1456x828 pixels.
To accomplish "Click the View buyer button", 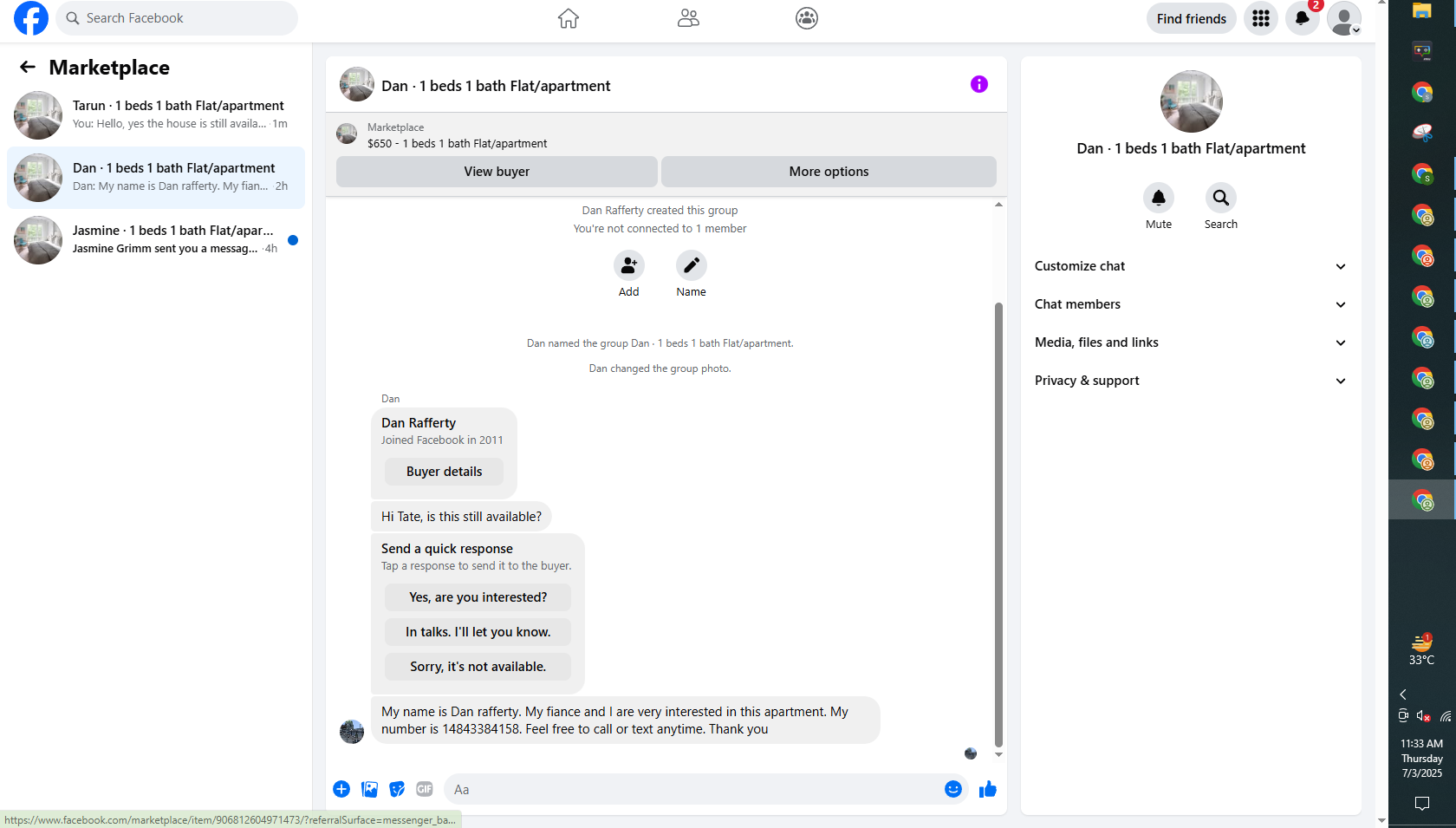I will 497,172.
